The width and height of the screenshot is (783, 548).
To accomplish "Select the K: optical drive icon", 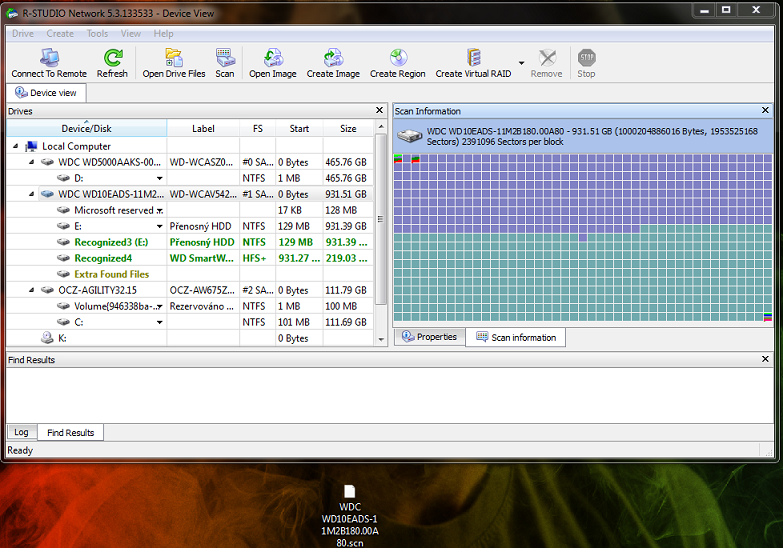I will [47, 338].
